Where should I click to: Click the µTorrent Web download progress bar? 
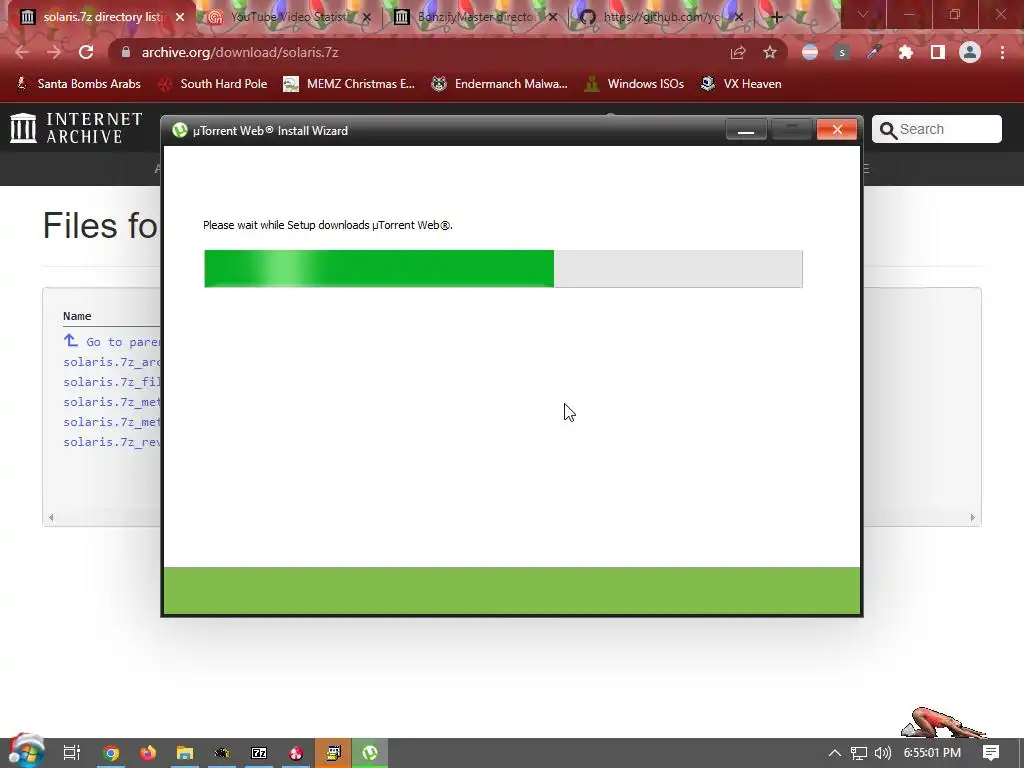coord(503,268)
